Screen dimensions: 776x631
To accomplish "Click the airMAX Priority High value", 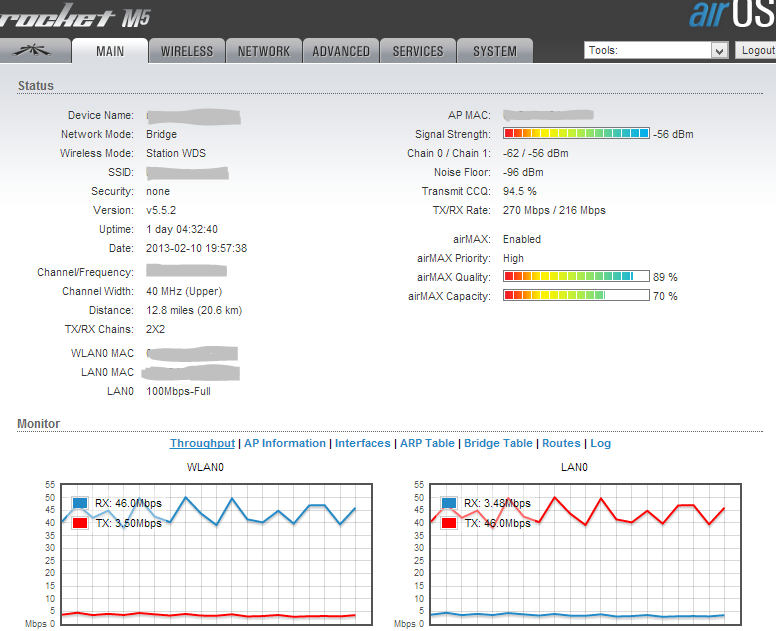I will [x=513, y=258].
